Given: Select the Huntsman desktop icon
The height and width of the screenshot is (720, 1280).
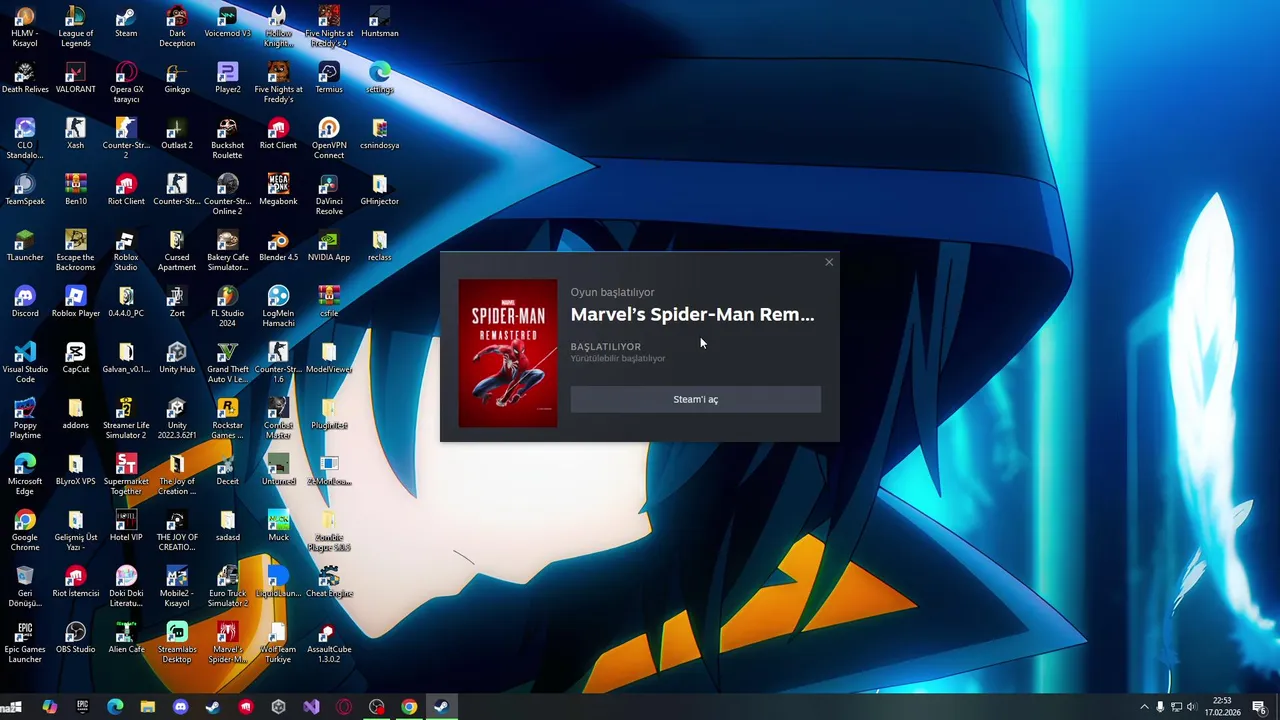Looking at the screenshot, I should [x=380, y=22].
